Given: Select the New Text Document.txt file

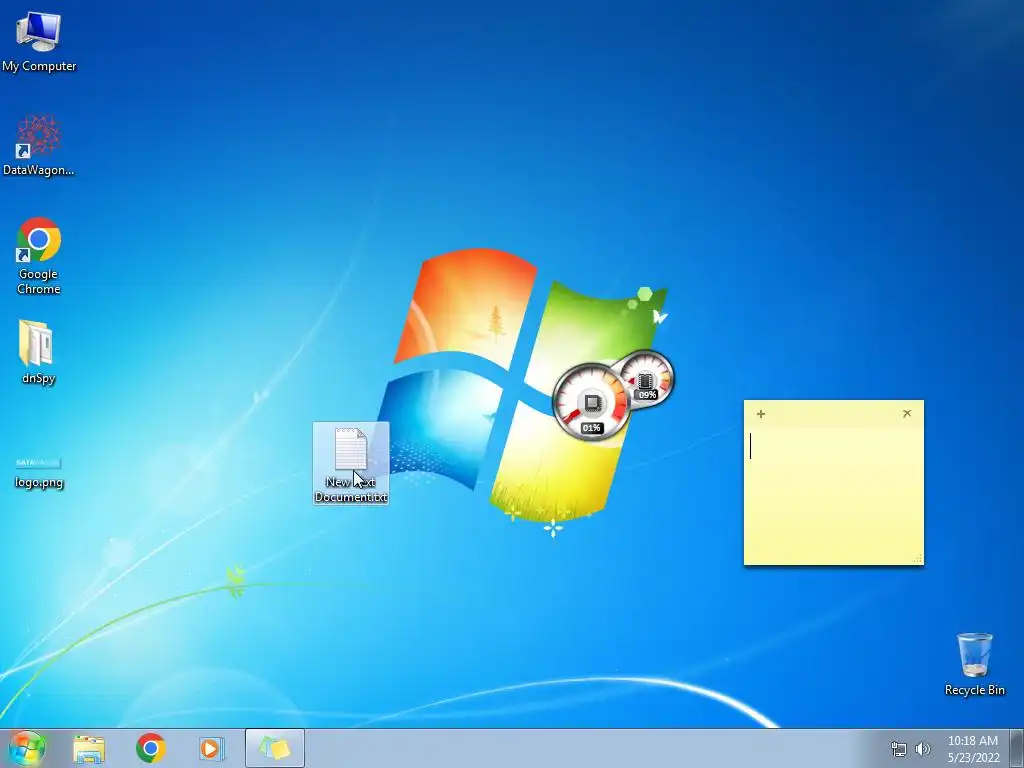Looking at the screenshot, I should (x=351, y=463).
